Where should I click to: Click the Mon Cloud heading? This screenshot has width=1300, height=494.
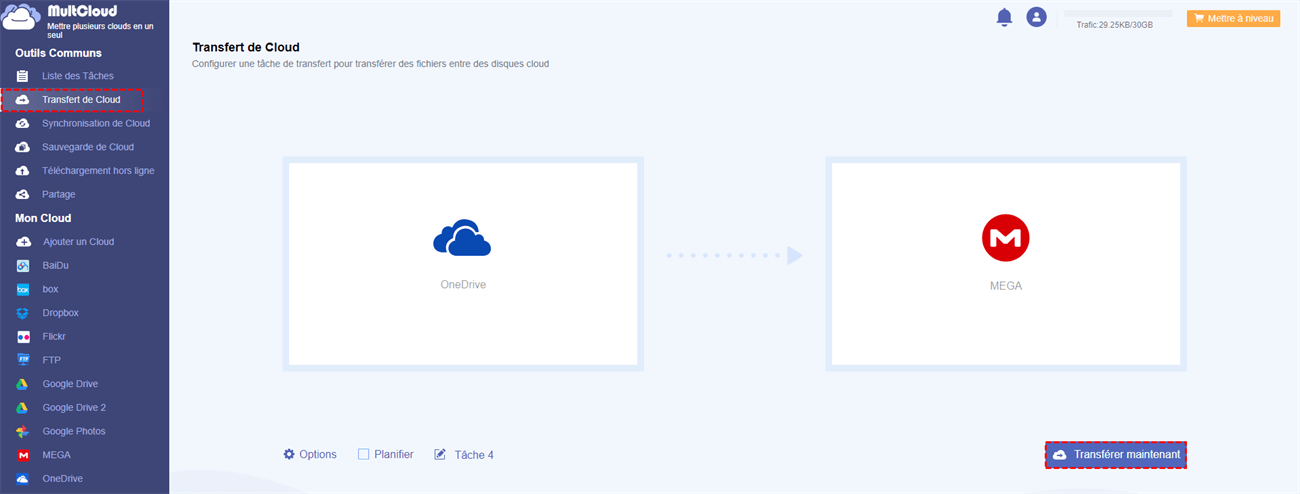(43, 218)
